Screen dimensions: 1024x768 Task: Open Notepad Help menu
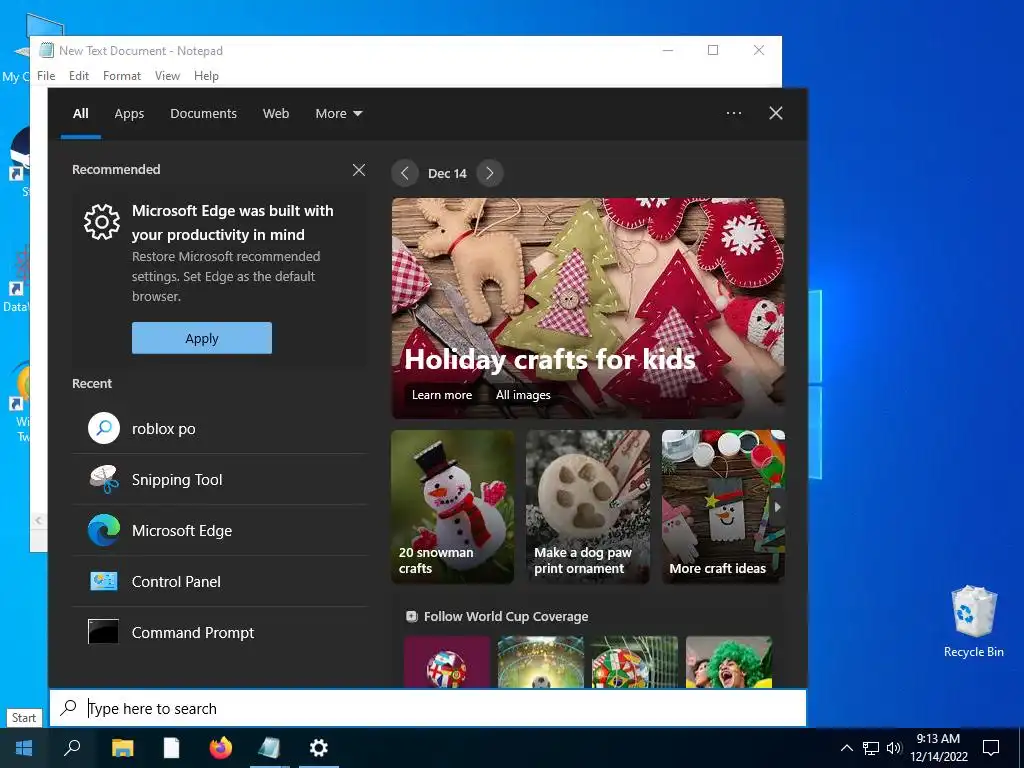point(206,76)
